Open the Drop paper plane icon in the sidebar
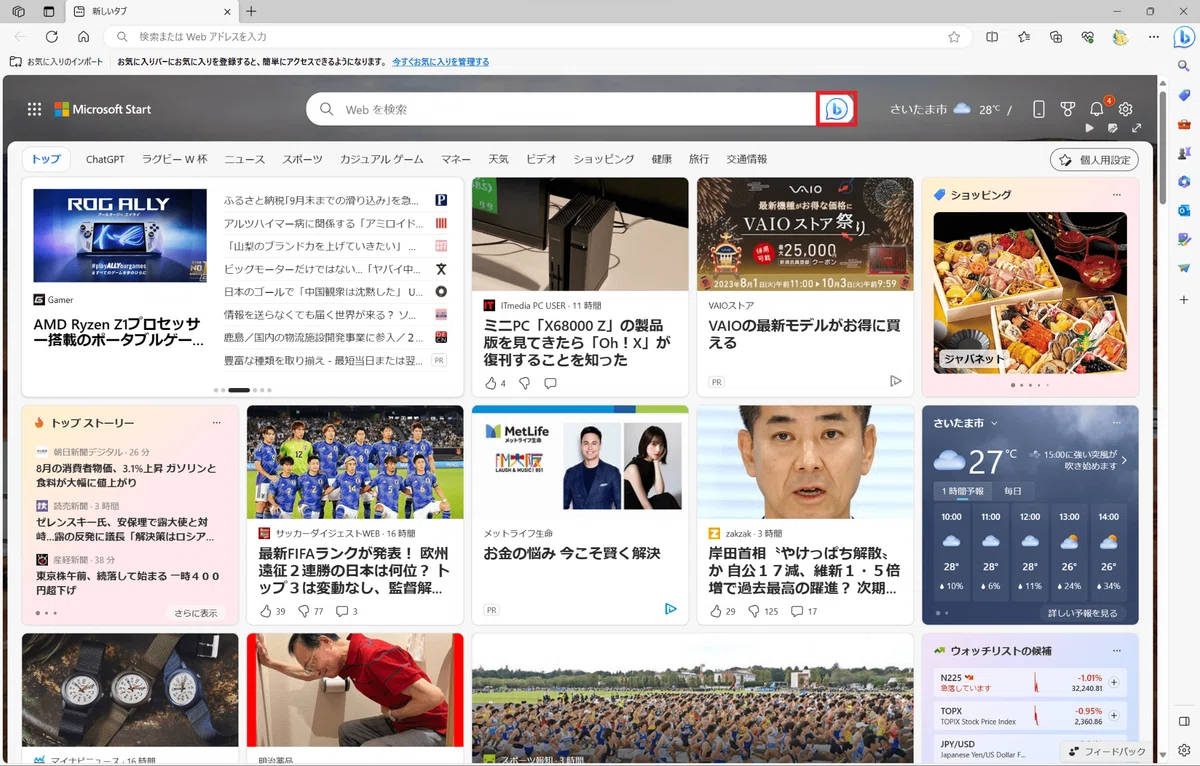This screenshot has height=766, width=1200. tap(1184, 269)
